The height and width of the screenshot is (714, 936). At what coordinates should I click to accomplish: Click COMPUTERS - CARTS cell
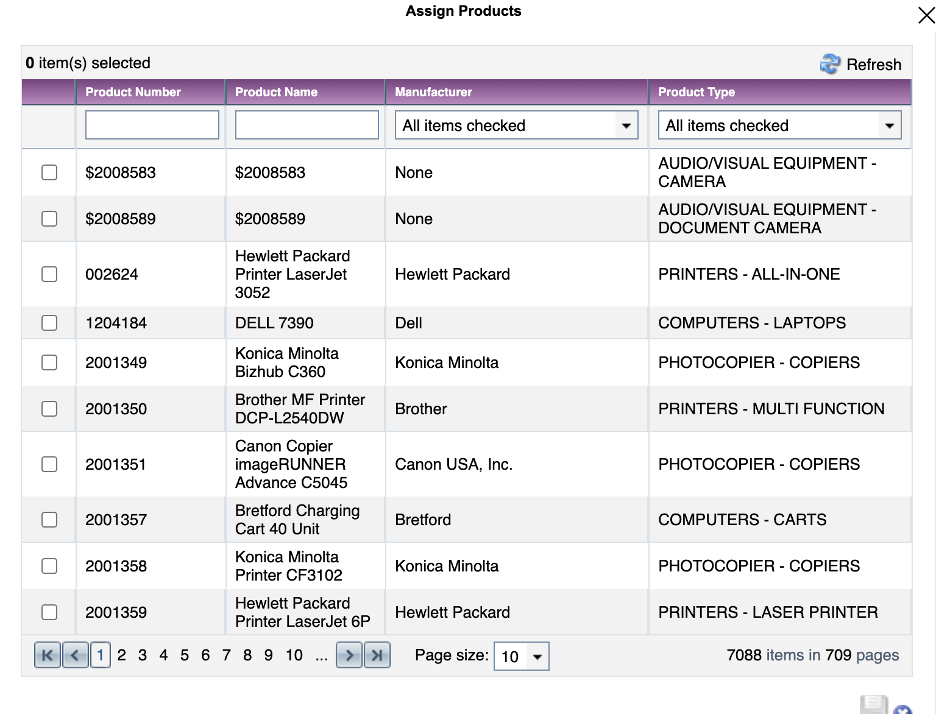click(x=743, y=520)
